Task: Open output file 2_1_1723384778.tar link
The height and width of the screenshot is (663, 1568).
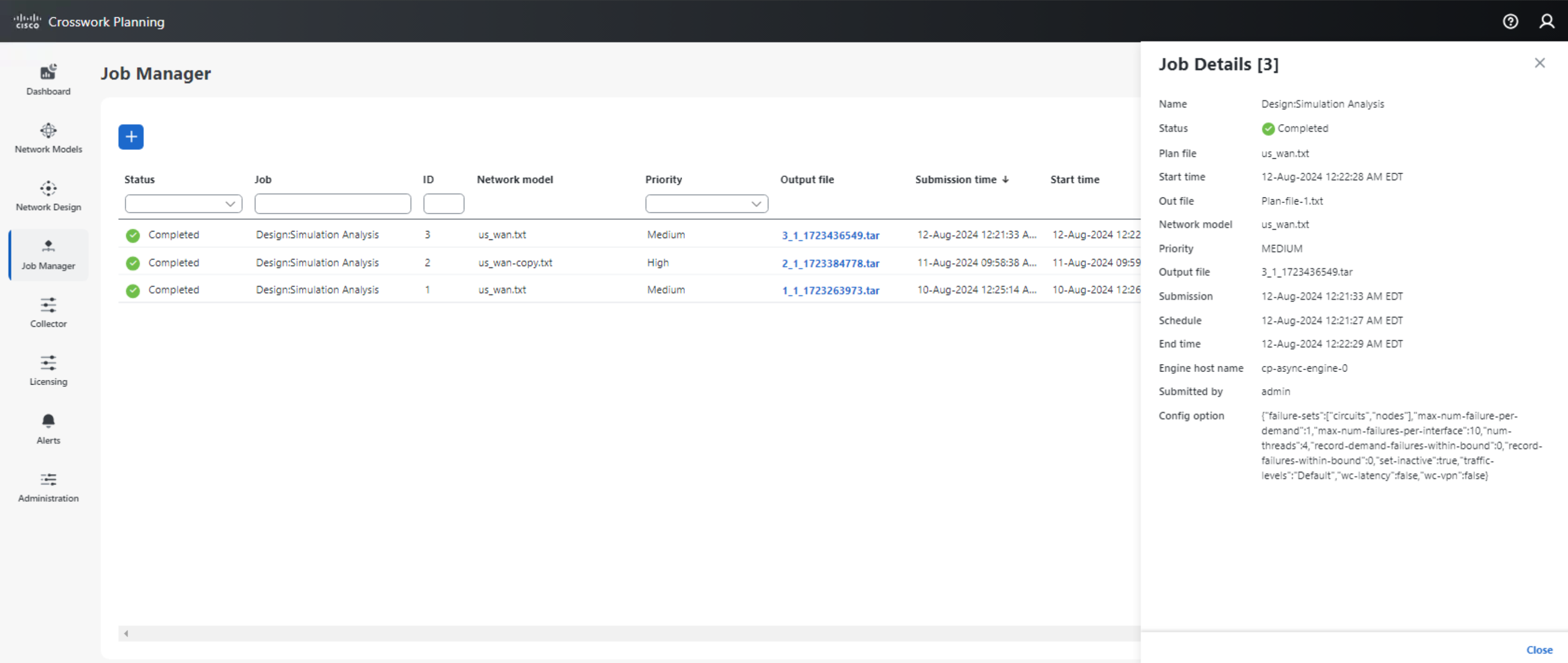Action: [x=830, y=263]
